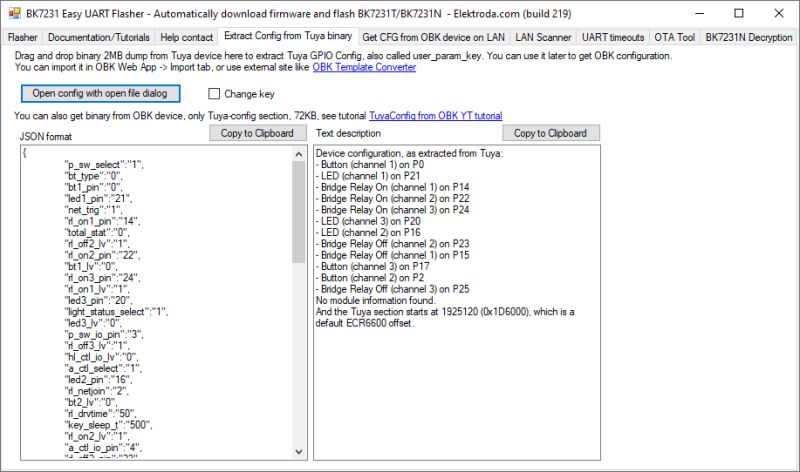
Task: Switch to the OTA Tool tab
Action: [674, 37]
